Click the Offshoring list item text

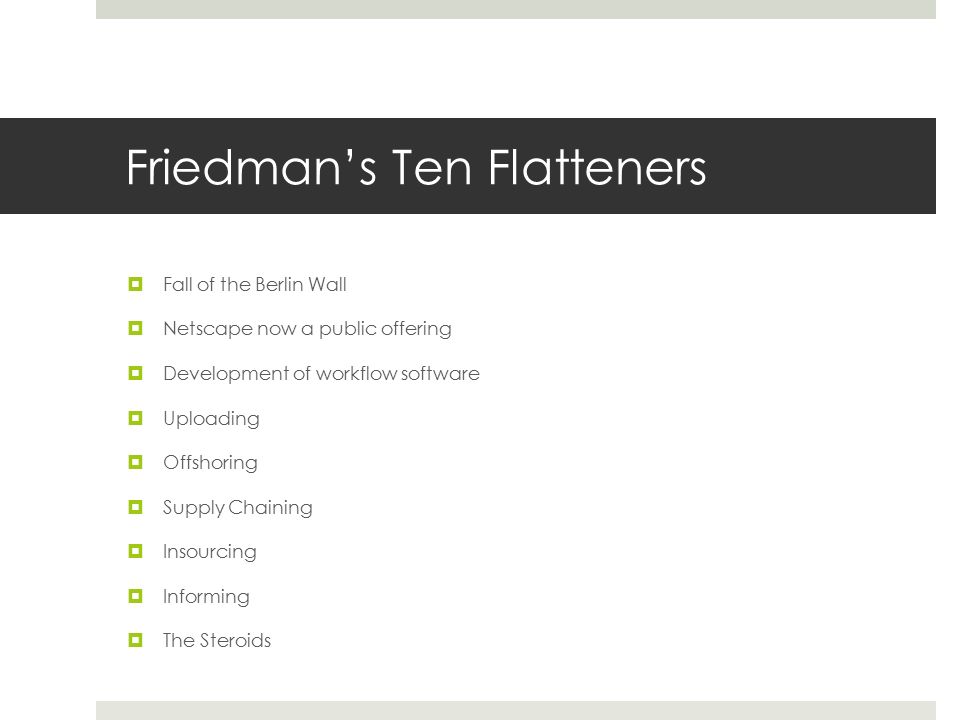pyautogui.click(x=210, y=463)
